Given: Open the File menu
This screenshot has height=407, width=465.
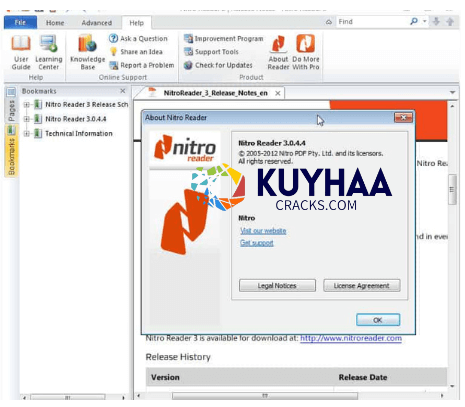Looking at the screenshot, I should [20, 22].
